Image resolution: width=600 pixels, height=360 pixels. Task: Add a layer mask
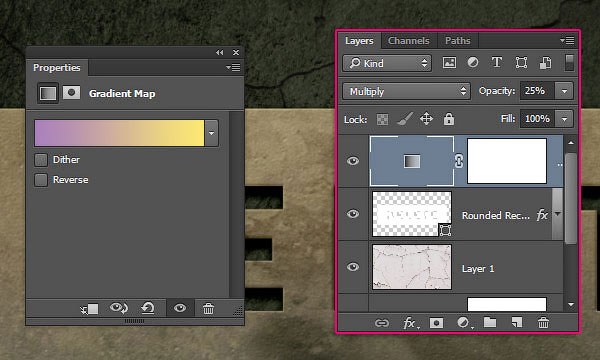[436, 323]
